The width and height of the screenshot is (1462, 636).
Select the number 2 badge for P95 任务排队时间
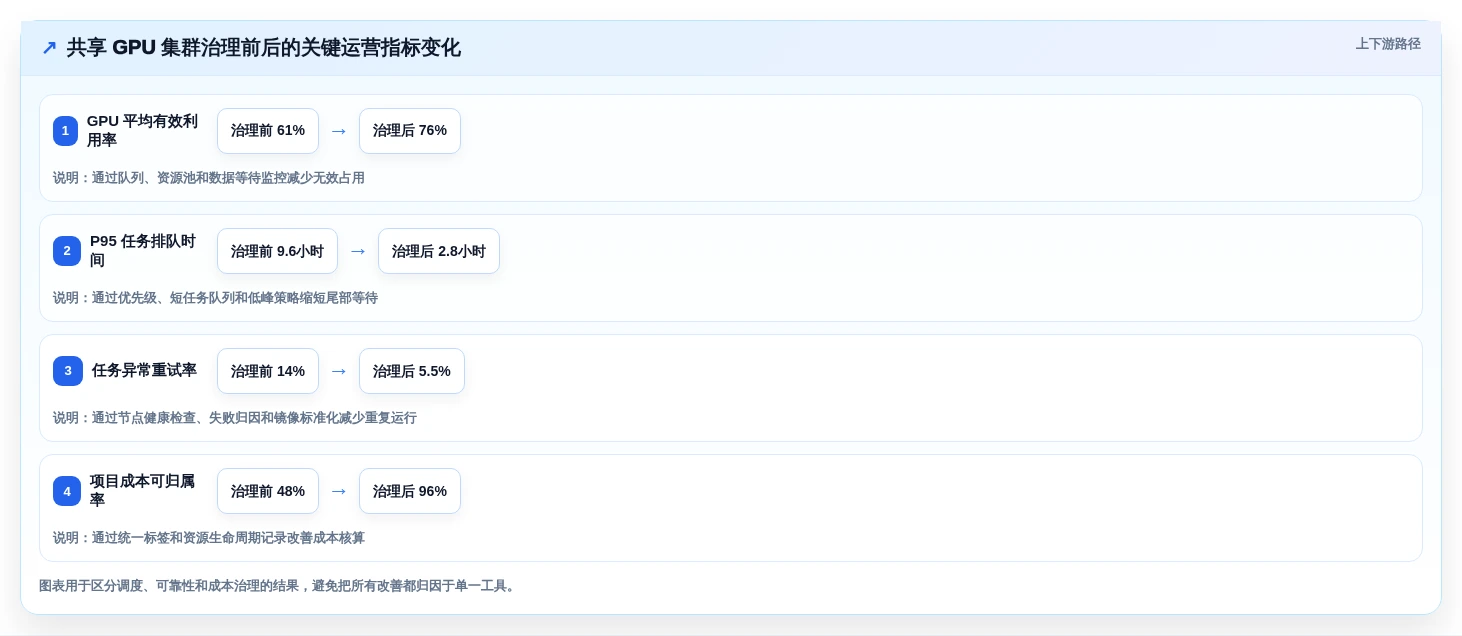(x=67, y=251)
